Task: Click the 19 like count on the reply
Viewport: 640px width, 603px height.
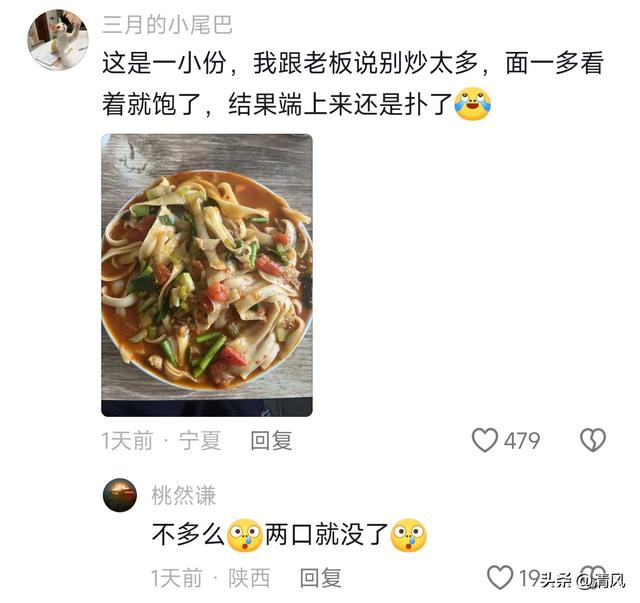Action: (x=529, y=578)
